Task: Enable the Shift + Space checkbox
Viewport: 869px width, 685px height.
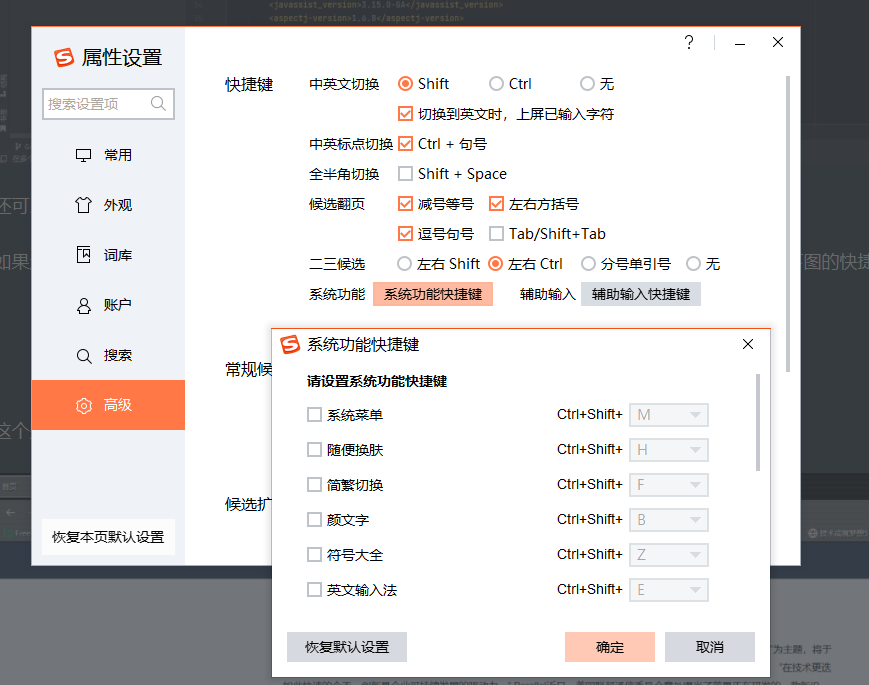Action: point(405,173)
